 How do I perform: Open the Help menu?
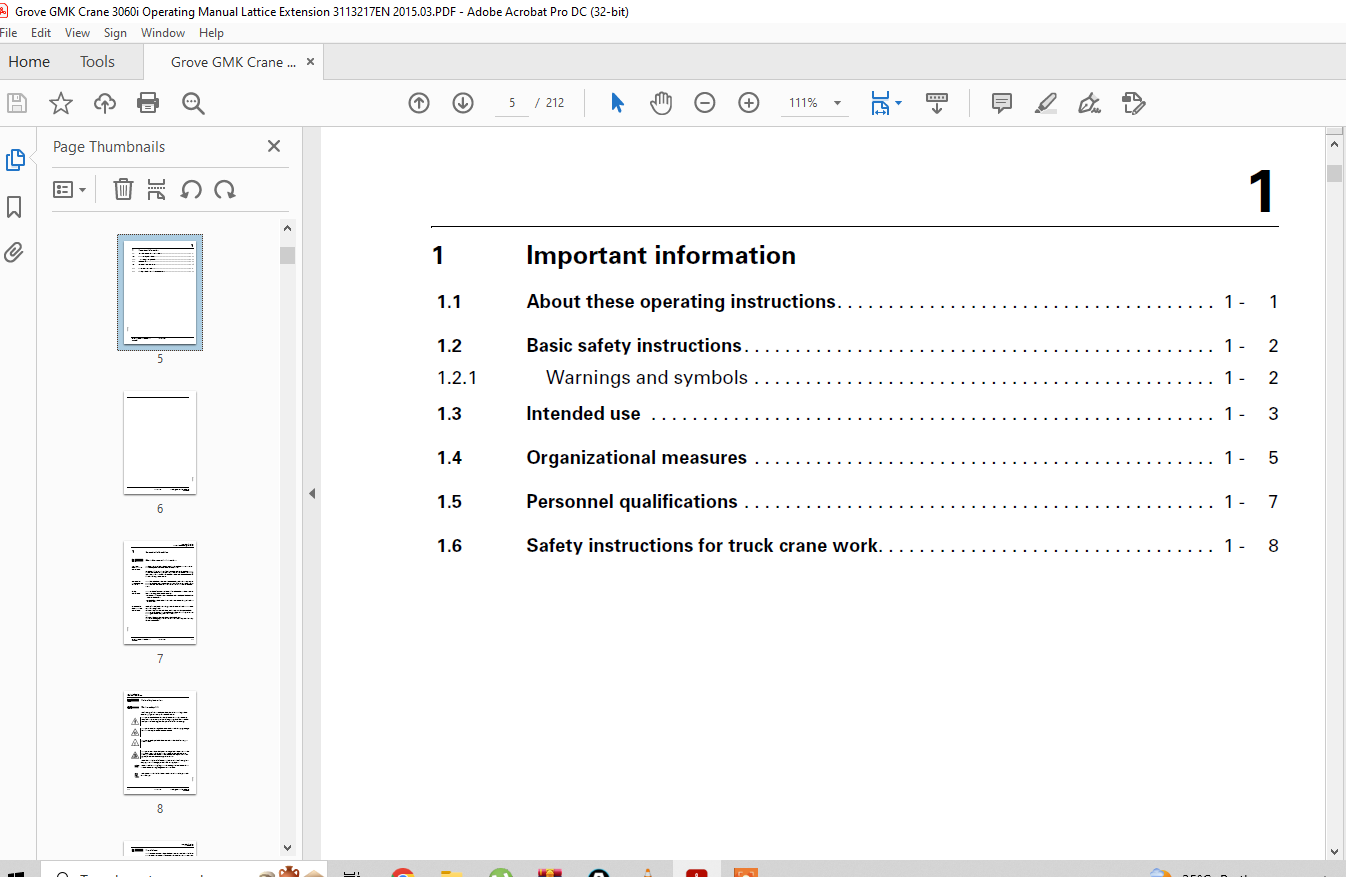[211, 33]
